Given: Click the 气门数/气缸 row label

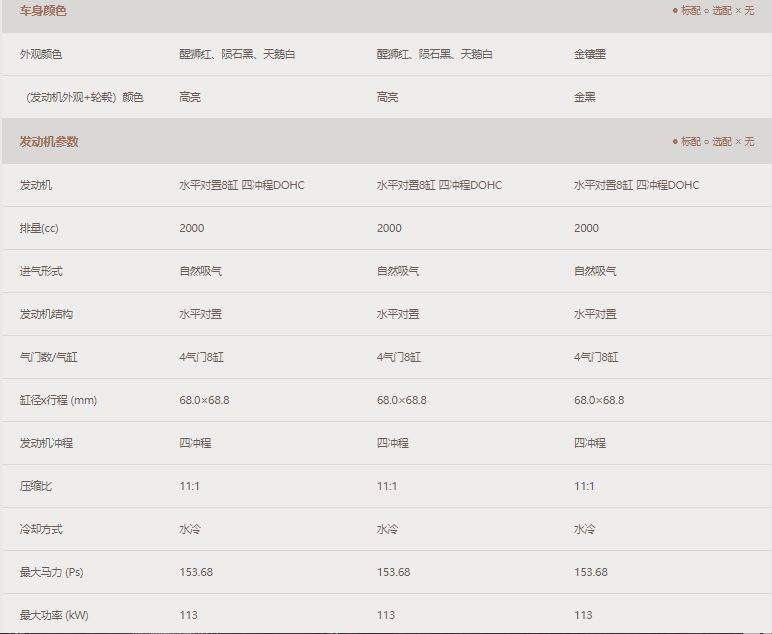Looking at the screenshot, I should 48,357.
